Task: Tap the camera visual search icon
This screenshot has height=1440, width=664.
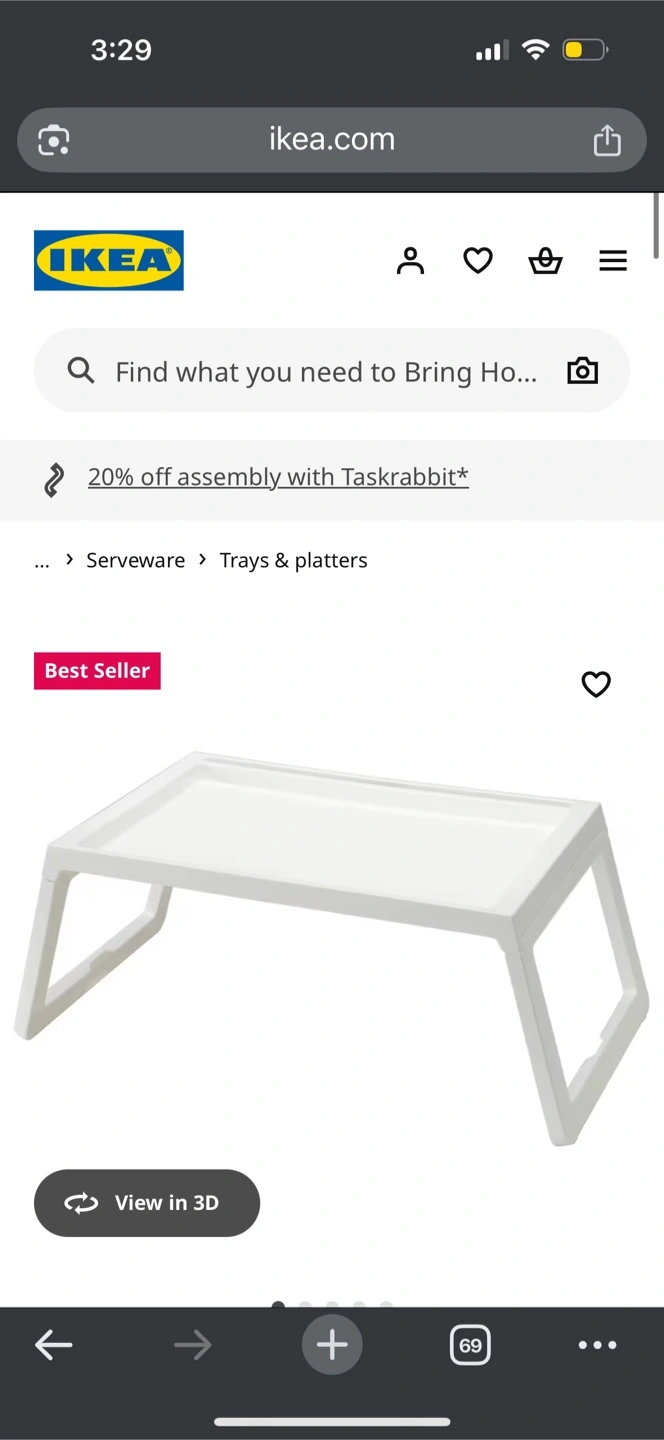Action: click(582, 372)
